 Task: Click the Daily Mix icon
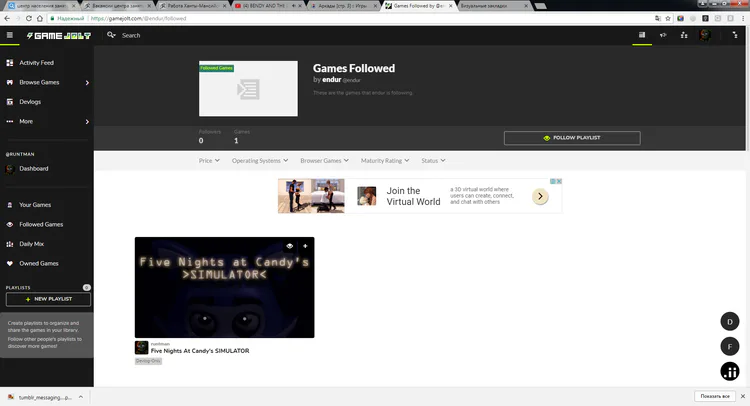(x=10, y=244)
